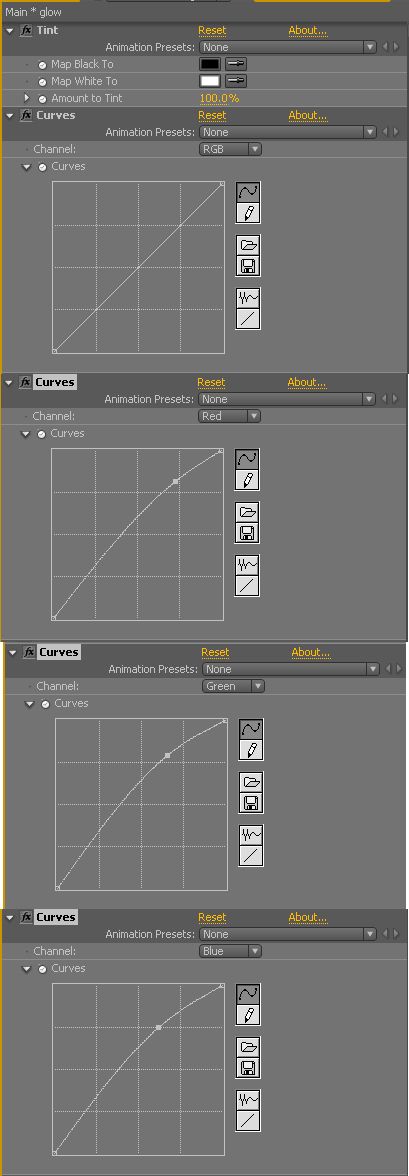Viewport: 409px width, 1176px height.
Task: Open the Channel dropdown showing Red
Action: point(230,416)
